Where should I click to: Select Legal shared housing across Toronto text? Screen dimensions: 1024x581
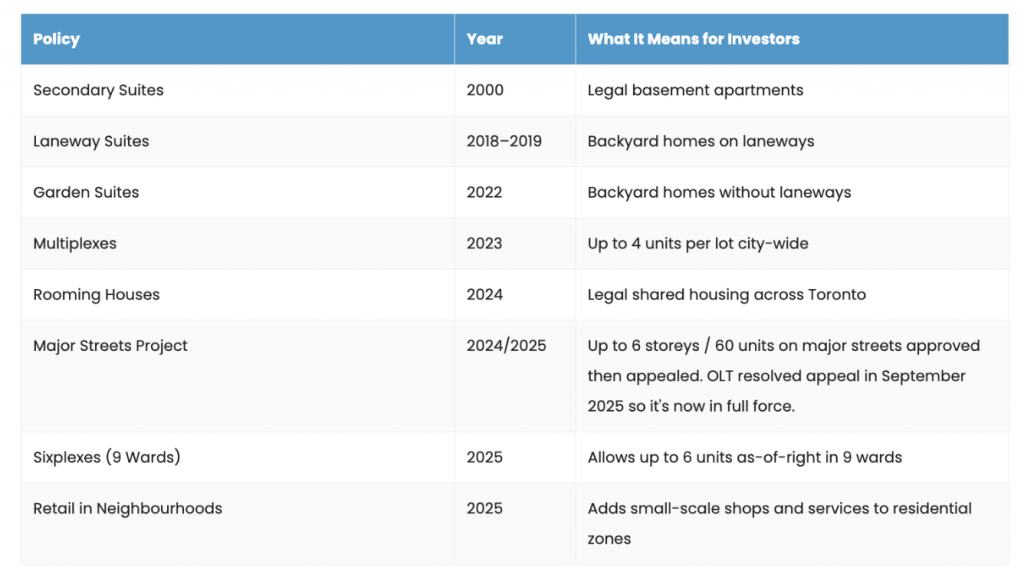coord(726,294)
